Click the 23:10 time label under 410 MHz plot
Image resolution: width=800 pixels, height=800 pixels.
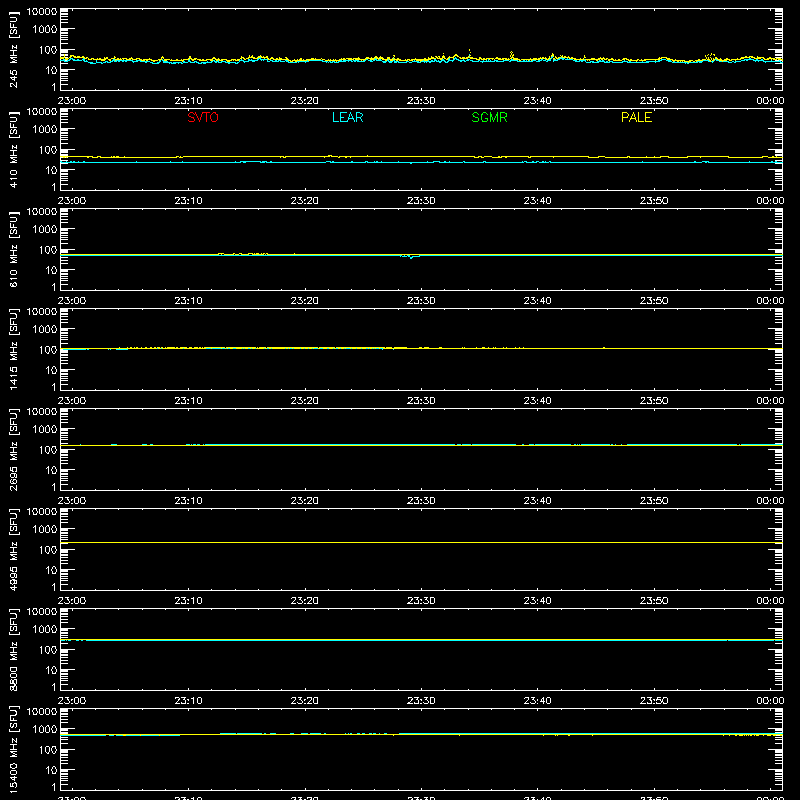[x=188, y=201]
